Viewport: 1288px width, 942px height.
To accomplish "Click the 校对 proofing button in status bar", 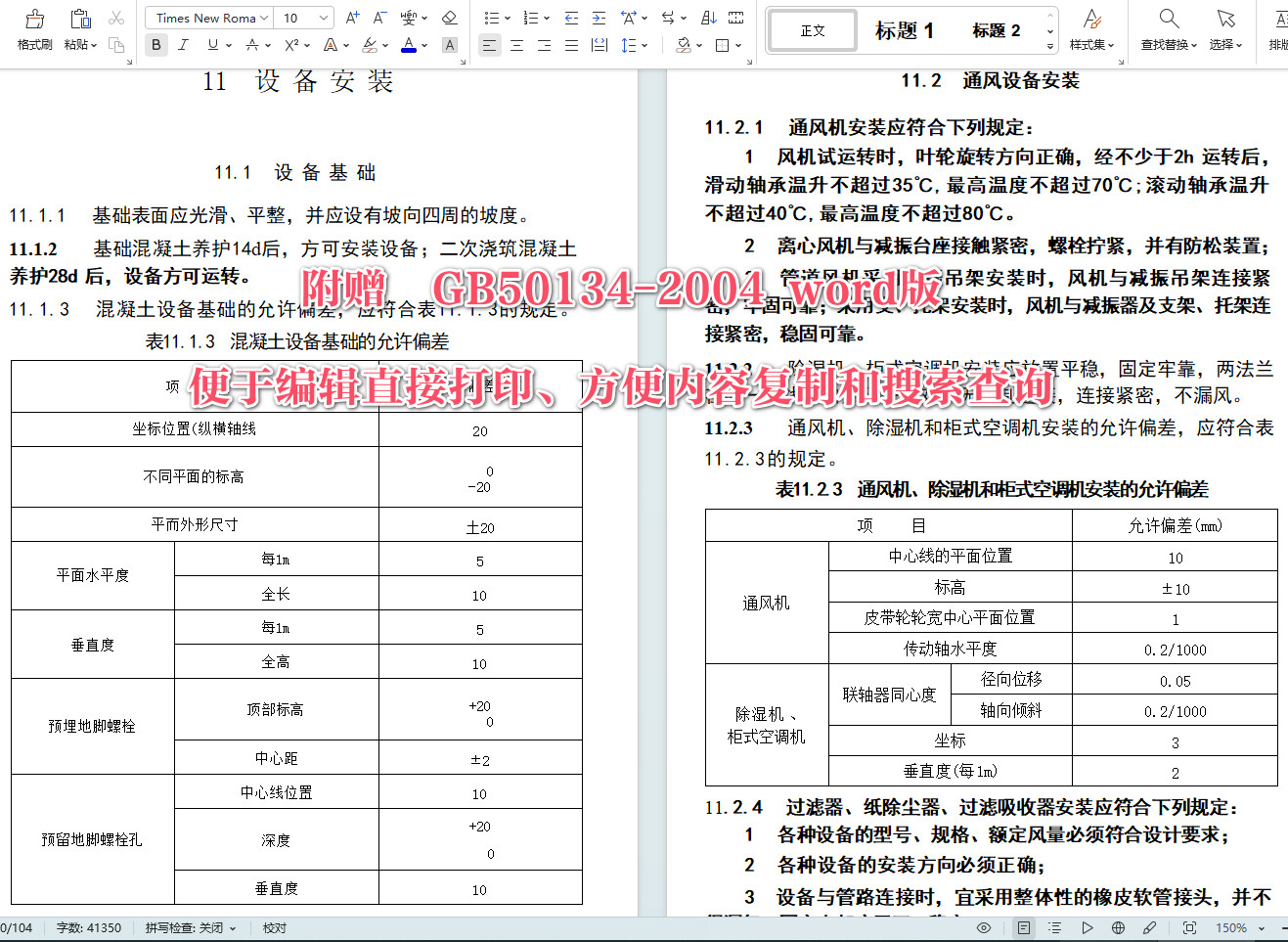I will (x=274, y=927).
